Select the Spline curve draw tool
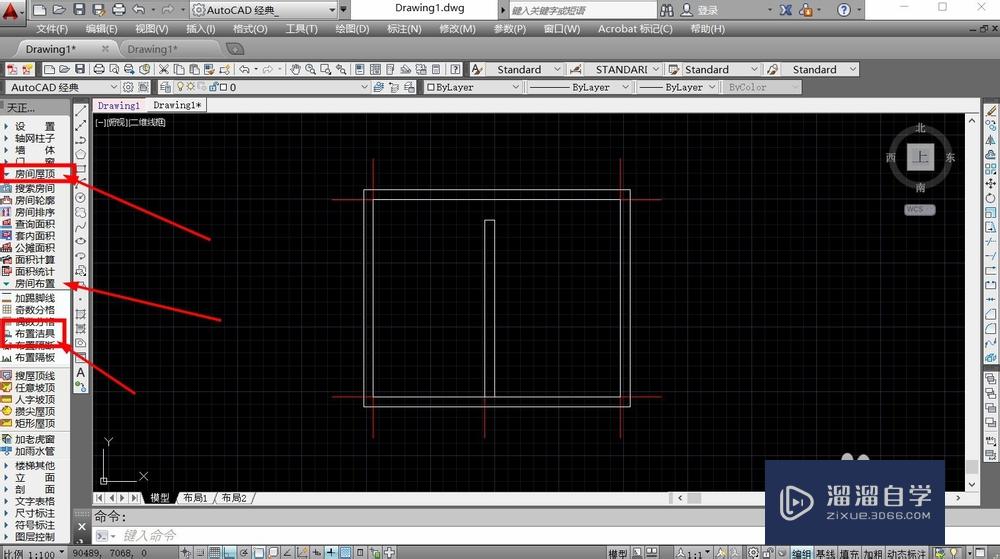The width and height of the screenshot is (1000, 559). pos(81,227)
